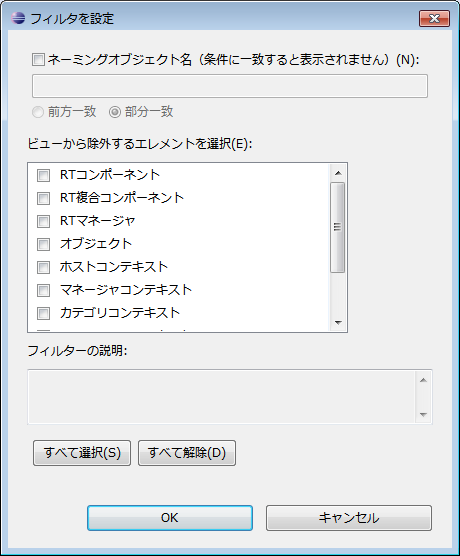This screenshot has width=460, height=556.
Task: Check the ホストコンテキスト checkbox
Action: click(x=43, y=267)
